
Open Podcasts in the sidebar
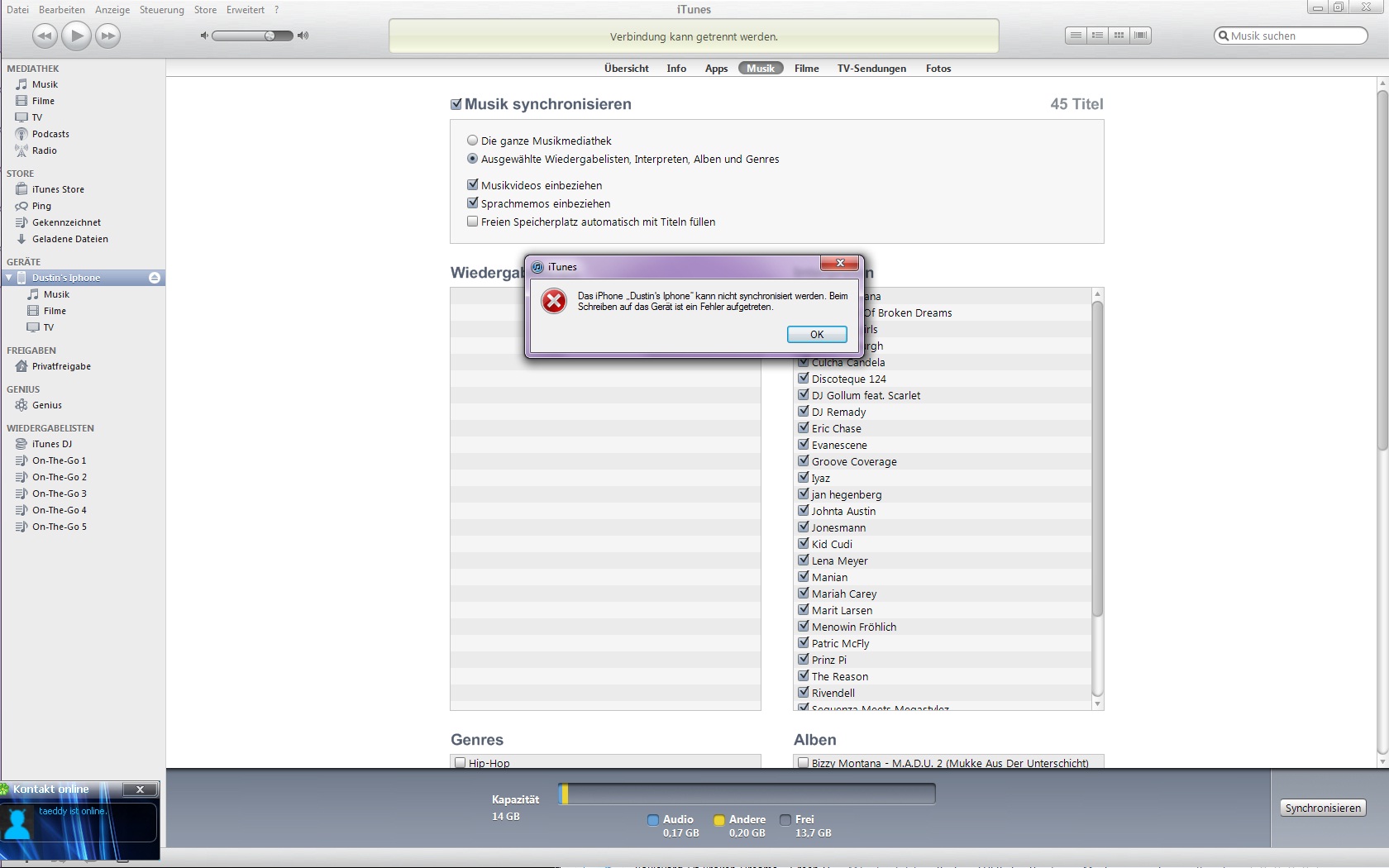50,134
